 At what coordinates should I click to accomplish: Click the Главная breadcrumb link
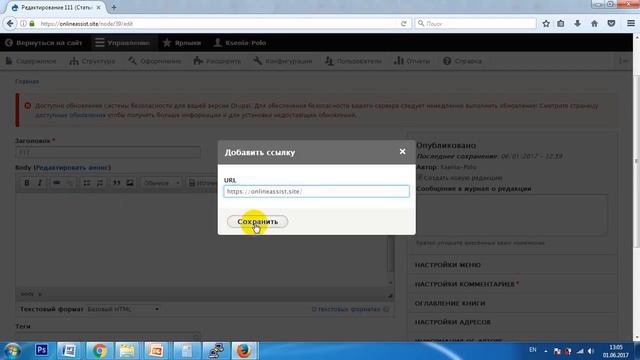point(27,81)
